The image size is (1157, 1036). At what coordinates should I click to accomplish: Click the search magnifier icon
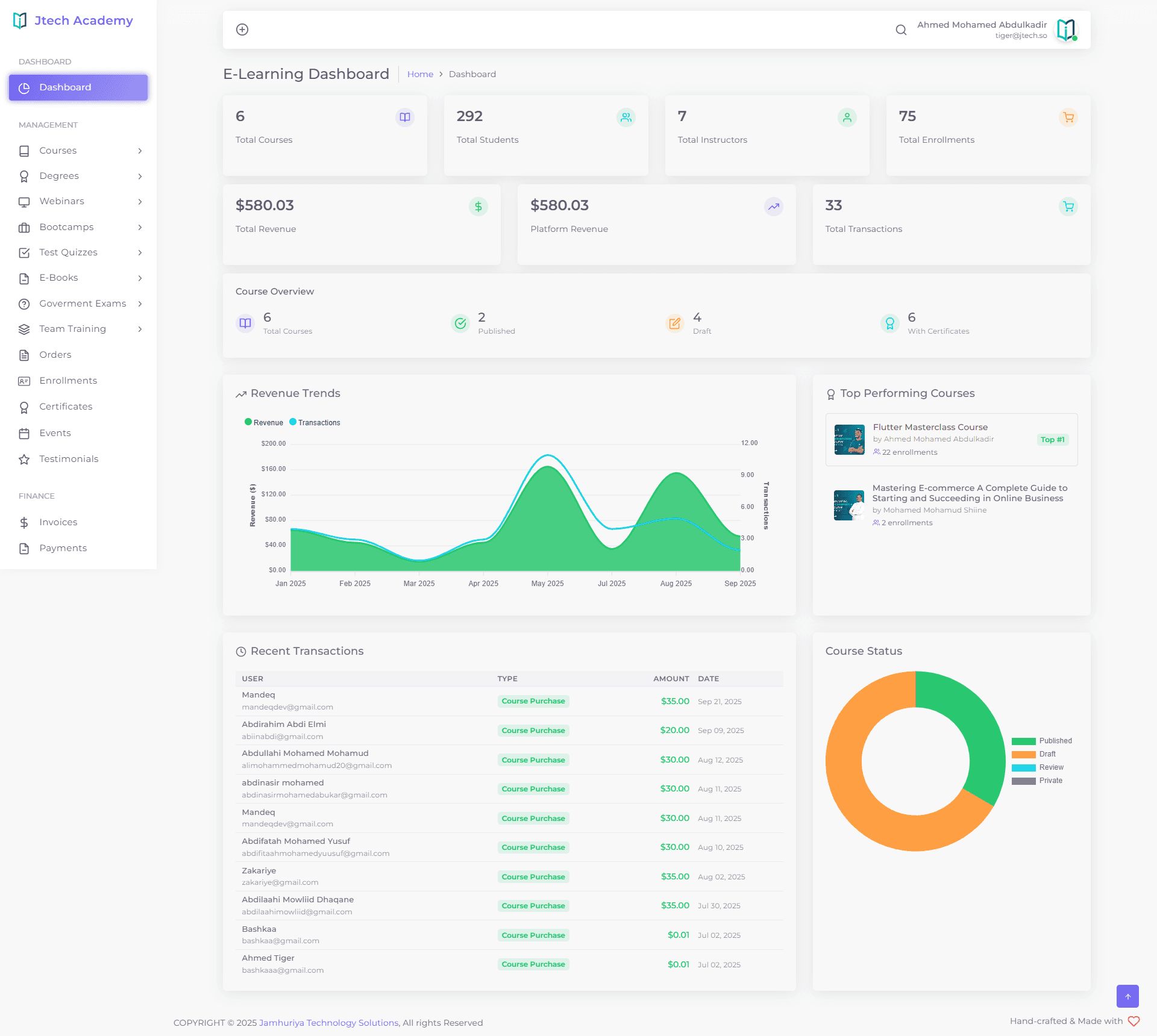pos(901,30)
